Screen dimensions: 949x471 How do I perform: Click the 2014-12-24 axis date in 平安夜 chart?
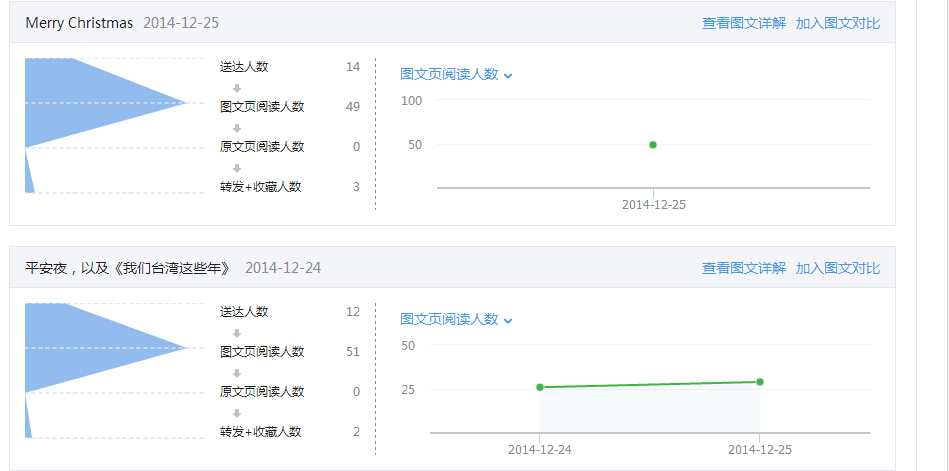pos(540,450)
